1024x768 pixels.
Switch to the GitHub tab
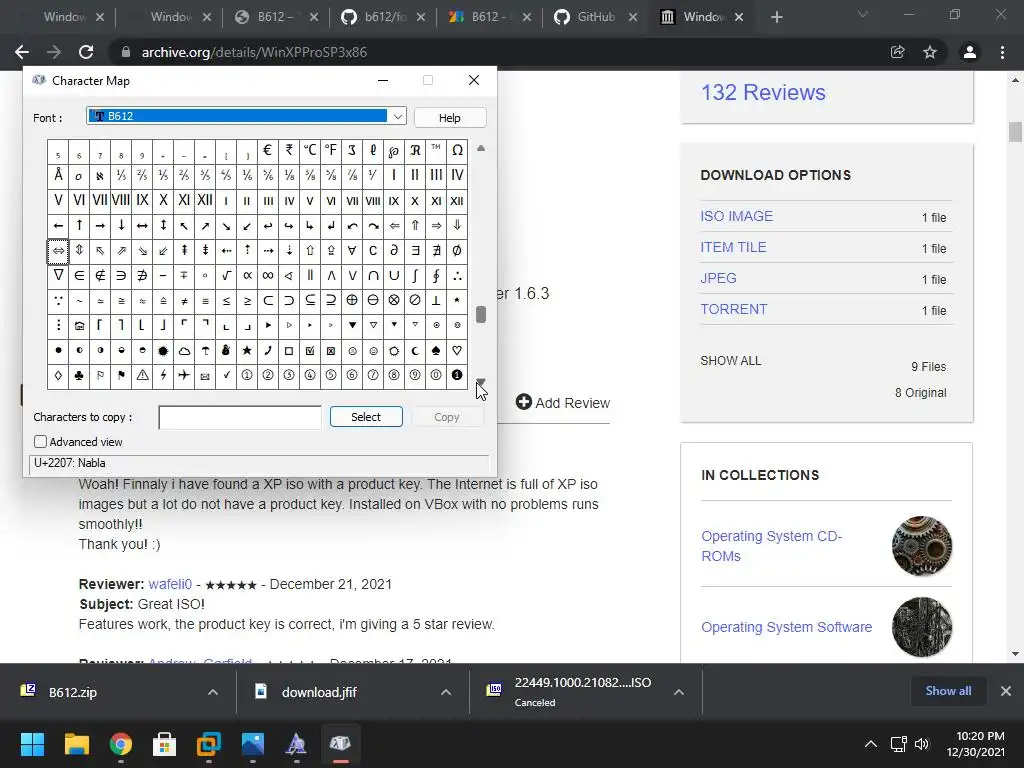click(596, 17)
